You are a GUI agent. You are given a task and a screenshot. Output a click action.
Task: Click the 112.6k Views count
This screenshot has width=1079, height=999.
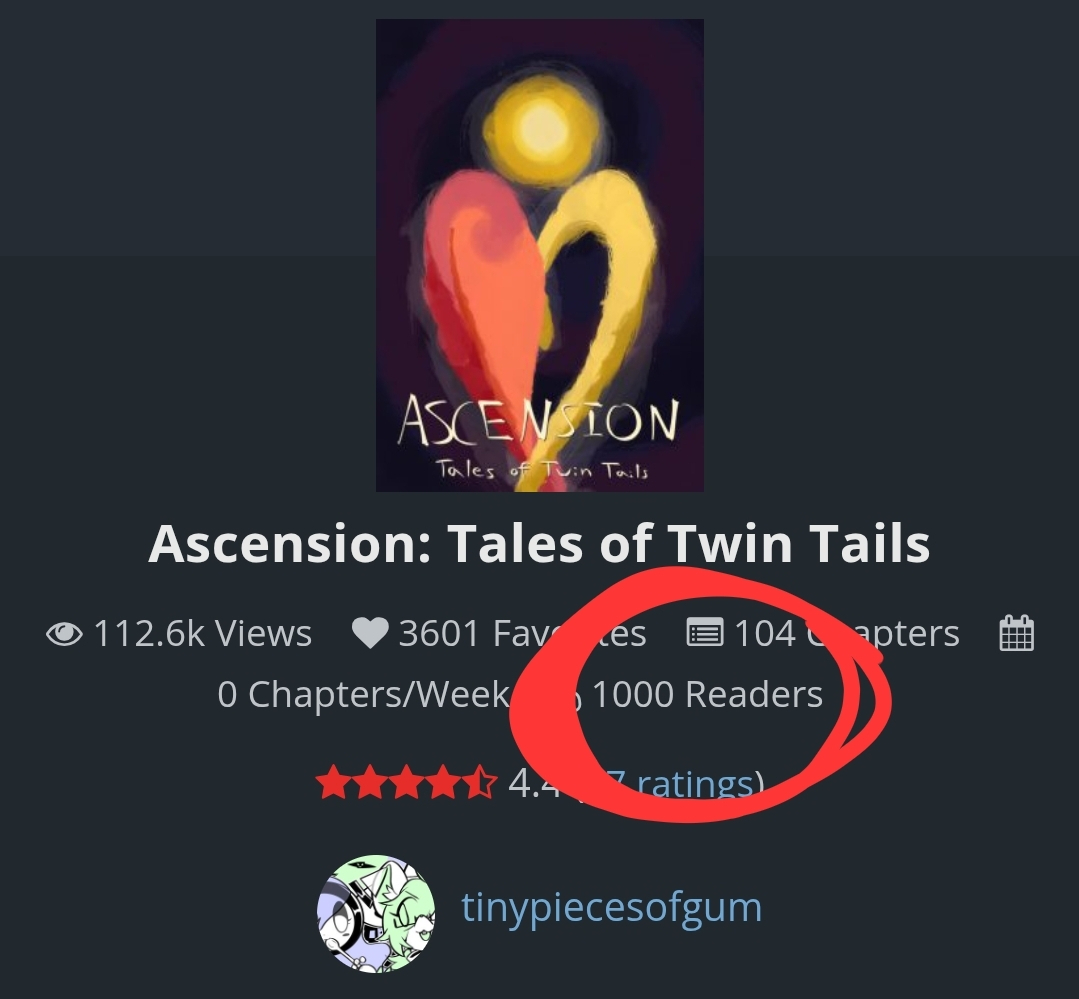(202, 633)
